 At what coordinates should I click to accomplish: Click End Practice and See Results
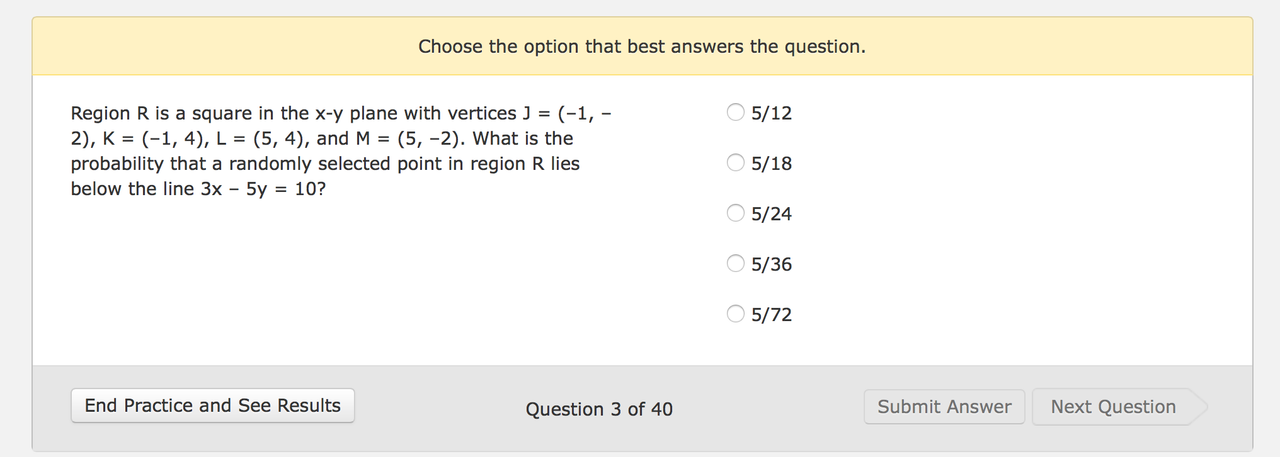pos(213,405)
